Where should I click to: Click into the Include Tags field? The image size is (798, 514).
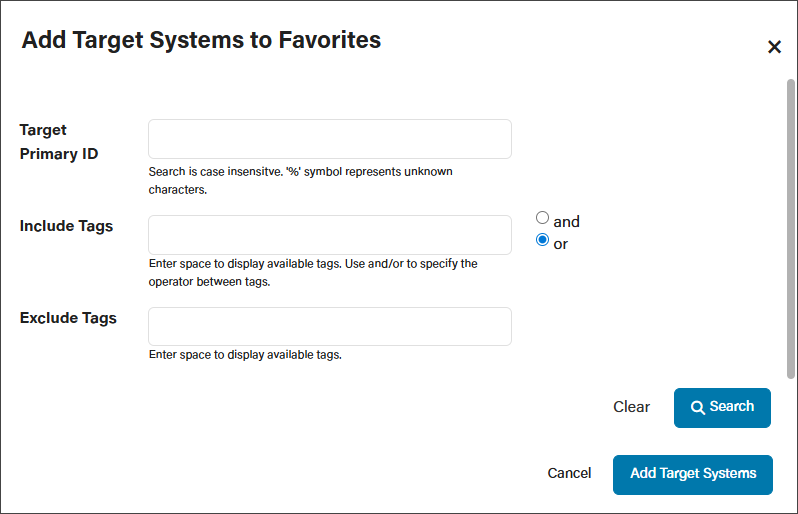(x=330, y=235)
